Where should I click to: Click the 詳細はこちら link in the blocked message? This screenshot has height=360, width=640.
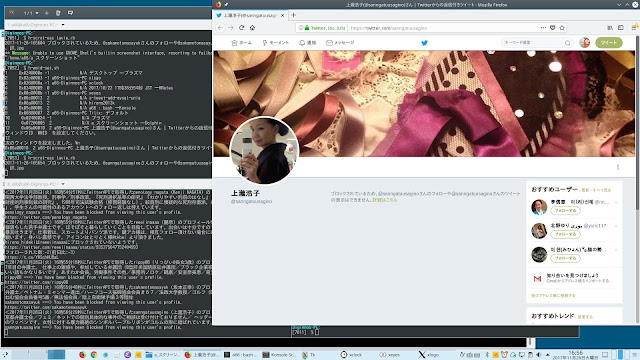(384, 200)
